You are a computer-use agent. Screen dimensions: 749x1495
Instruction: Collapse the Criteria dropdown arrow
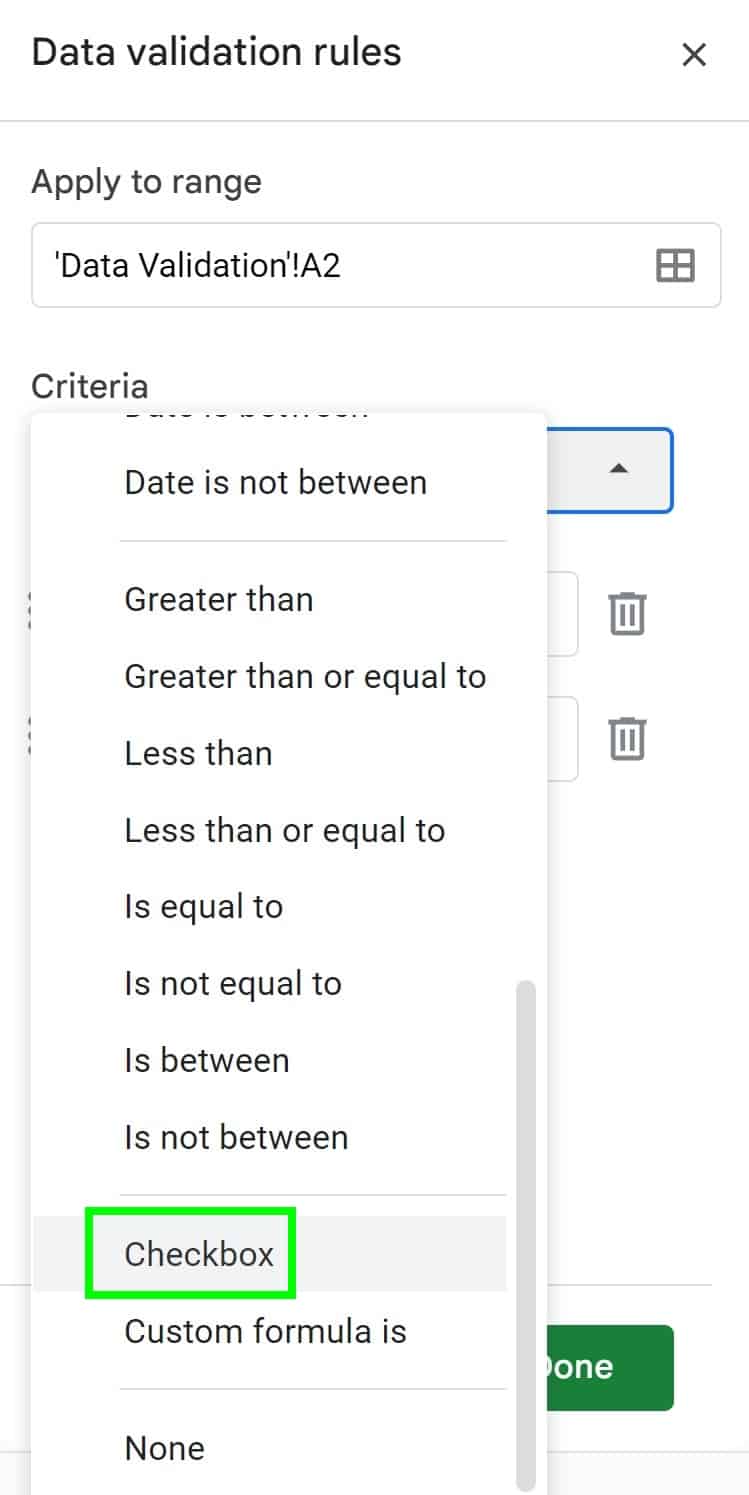point(619,468)
